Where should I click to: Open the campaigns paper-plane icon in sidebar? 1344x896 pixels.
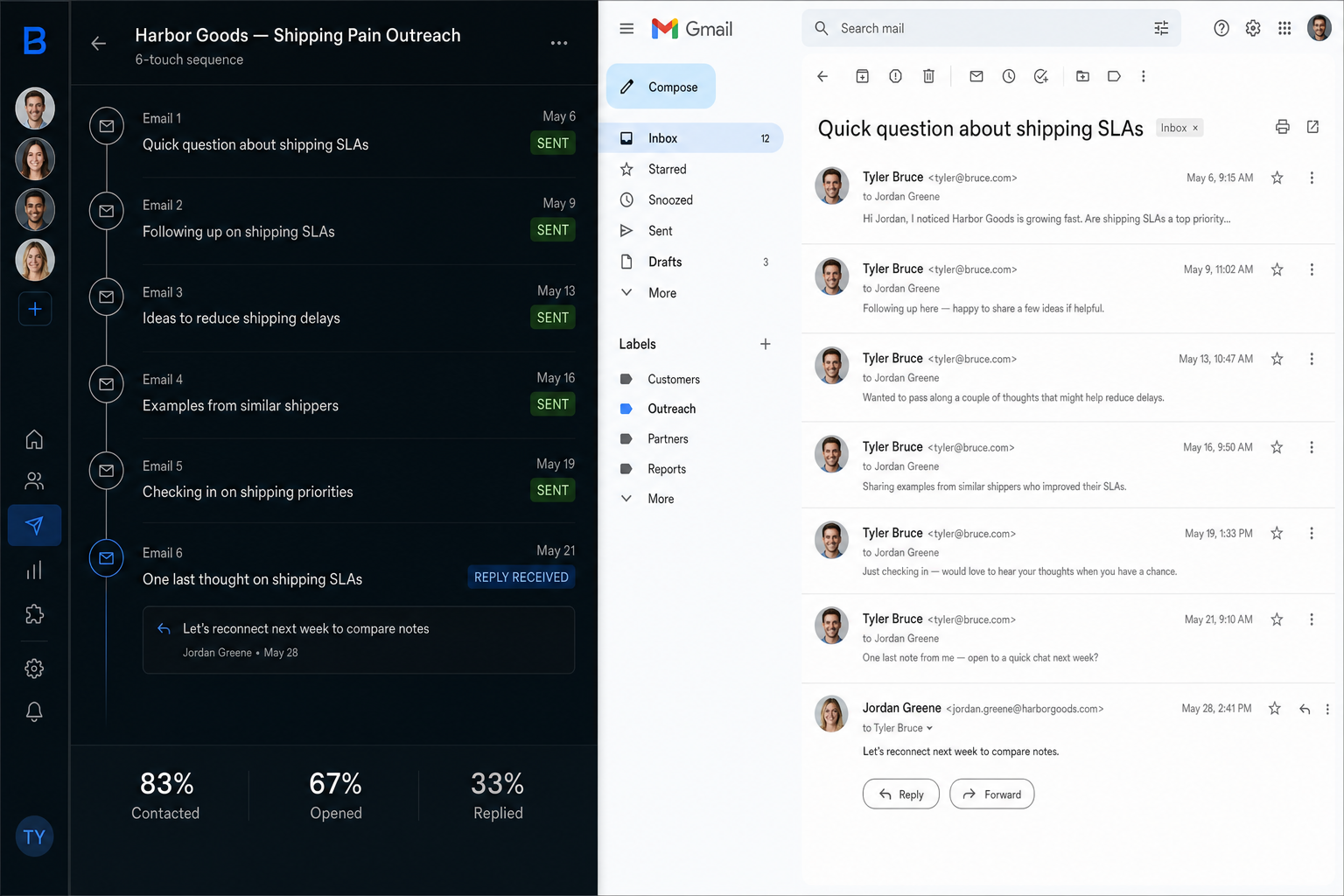pyautogui.click(x=34, y=525)
